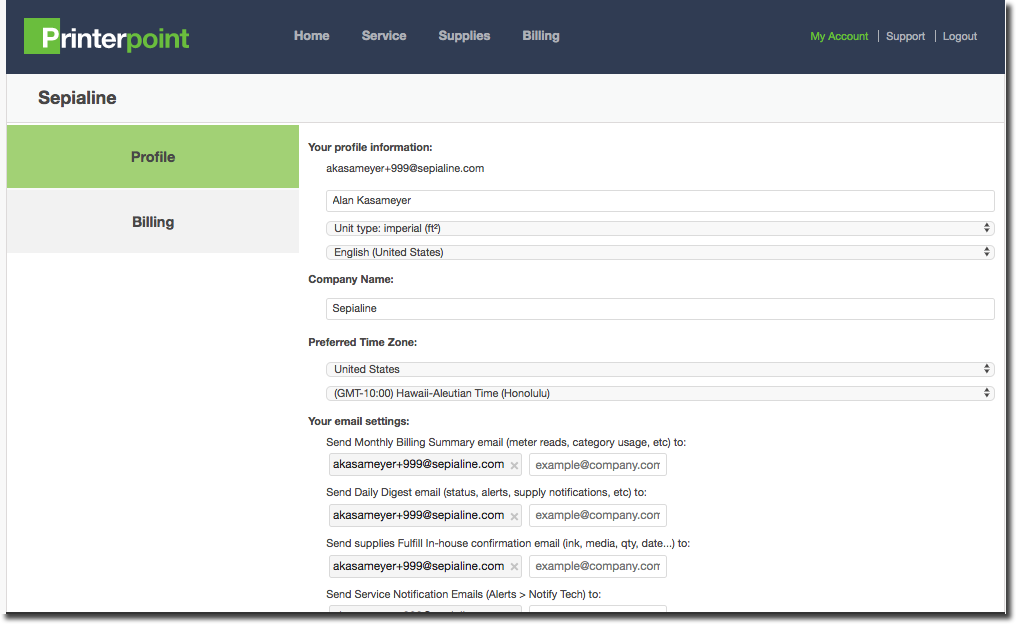Edit the Alan Kasameyer name field
The width and height of the screenshot is (1016, 624).
660,201
